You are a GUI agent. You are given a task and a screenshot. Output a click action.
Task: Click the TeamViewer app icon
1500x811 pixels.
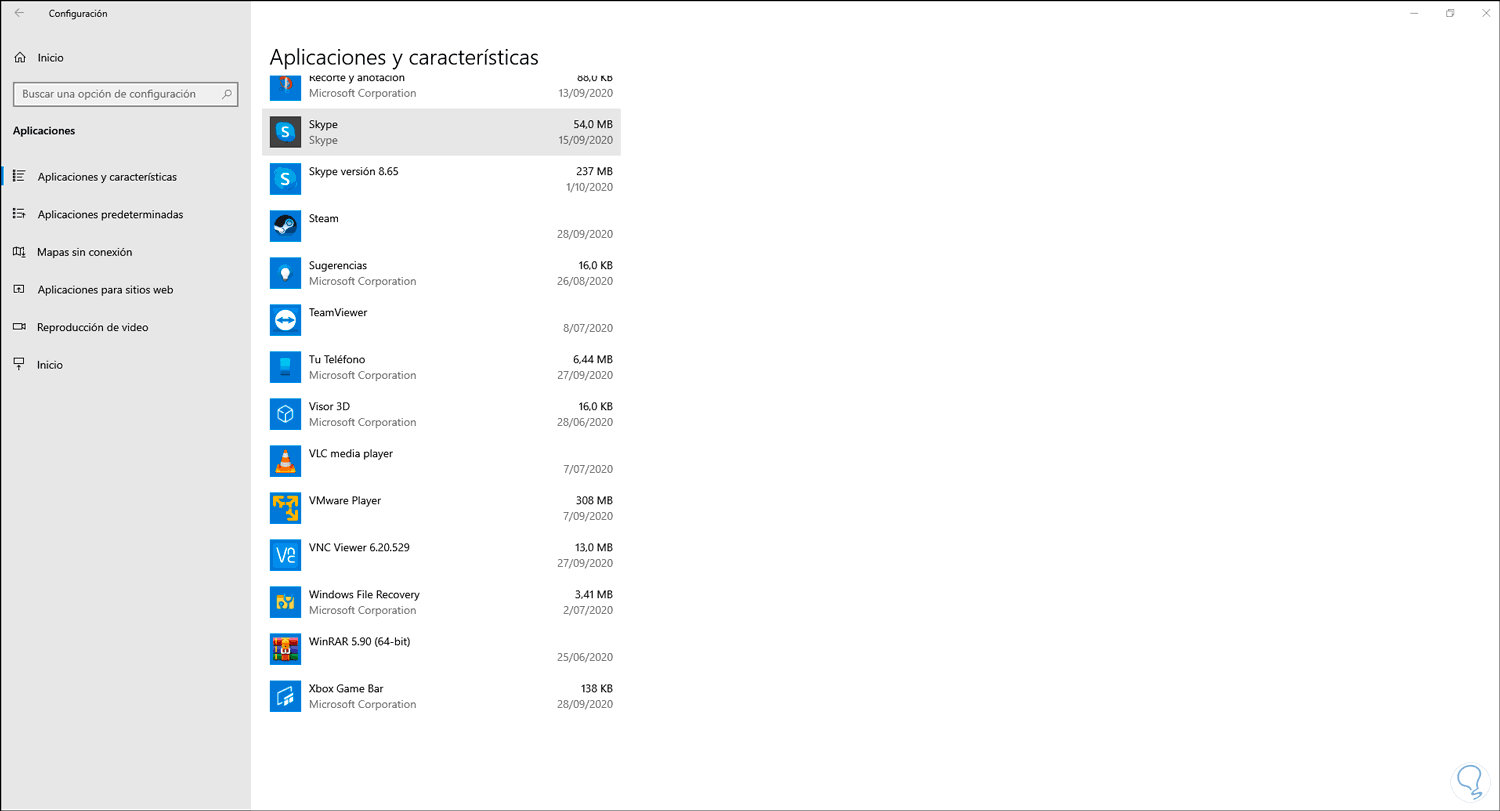click(x=285, y=320)
